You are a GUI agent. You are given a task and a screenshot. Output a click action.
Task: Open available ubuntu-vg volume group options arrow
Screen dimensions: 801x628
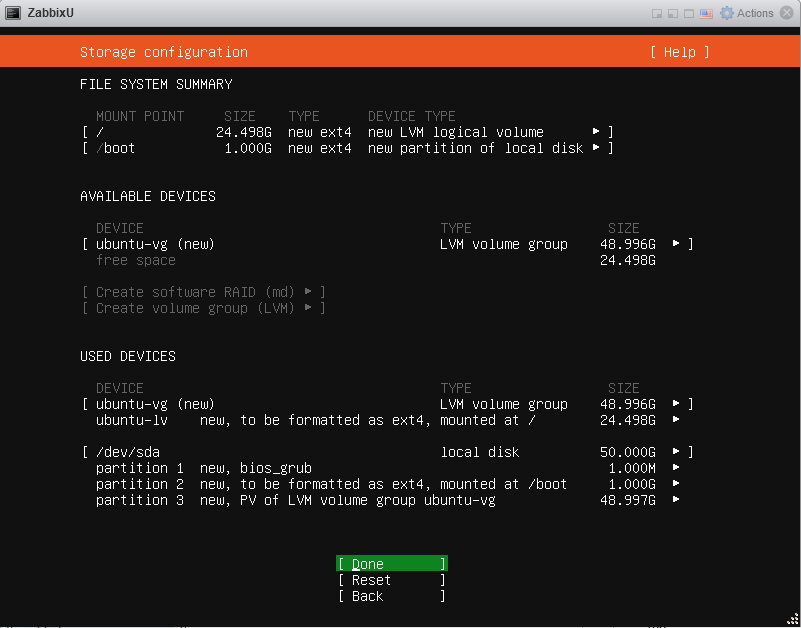click(x=676, y=244)
